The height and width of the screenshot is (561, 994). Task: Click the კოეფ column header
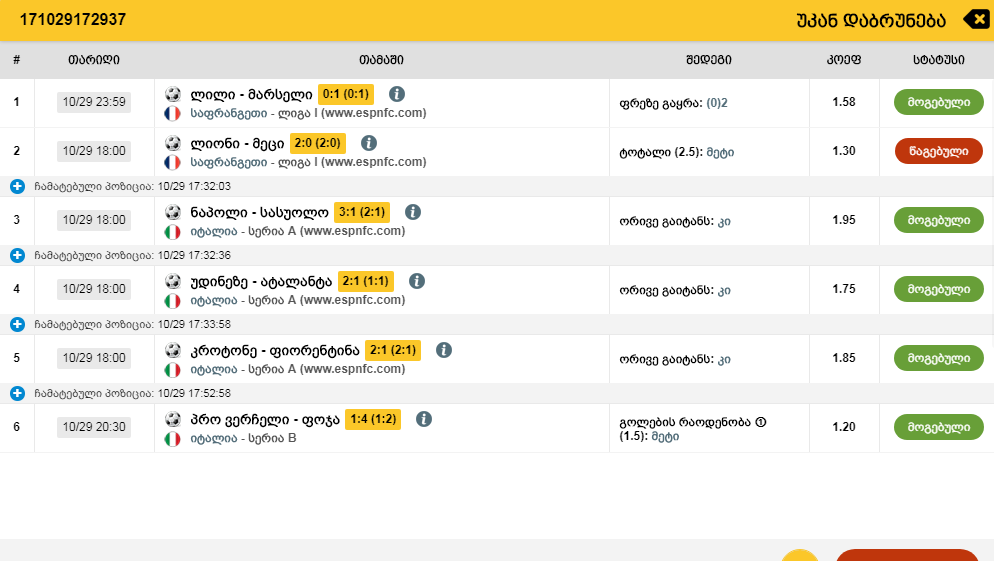point(844,60)
